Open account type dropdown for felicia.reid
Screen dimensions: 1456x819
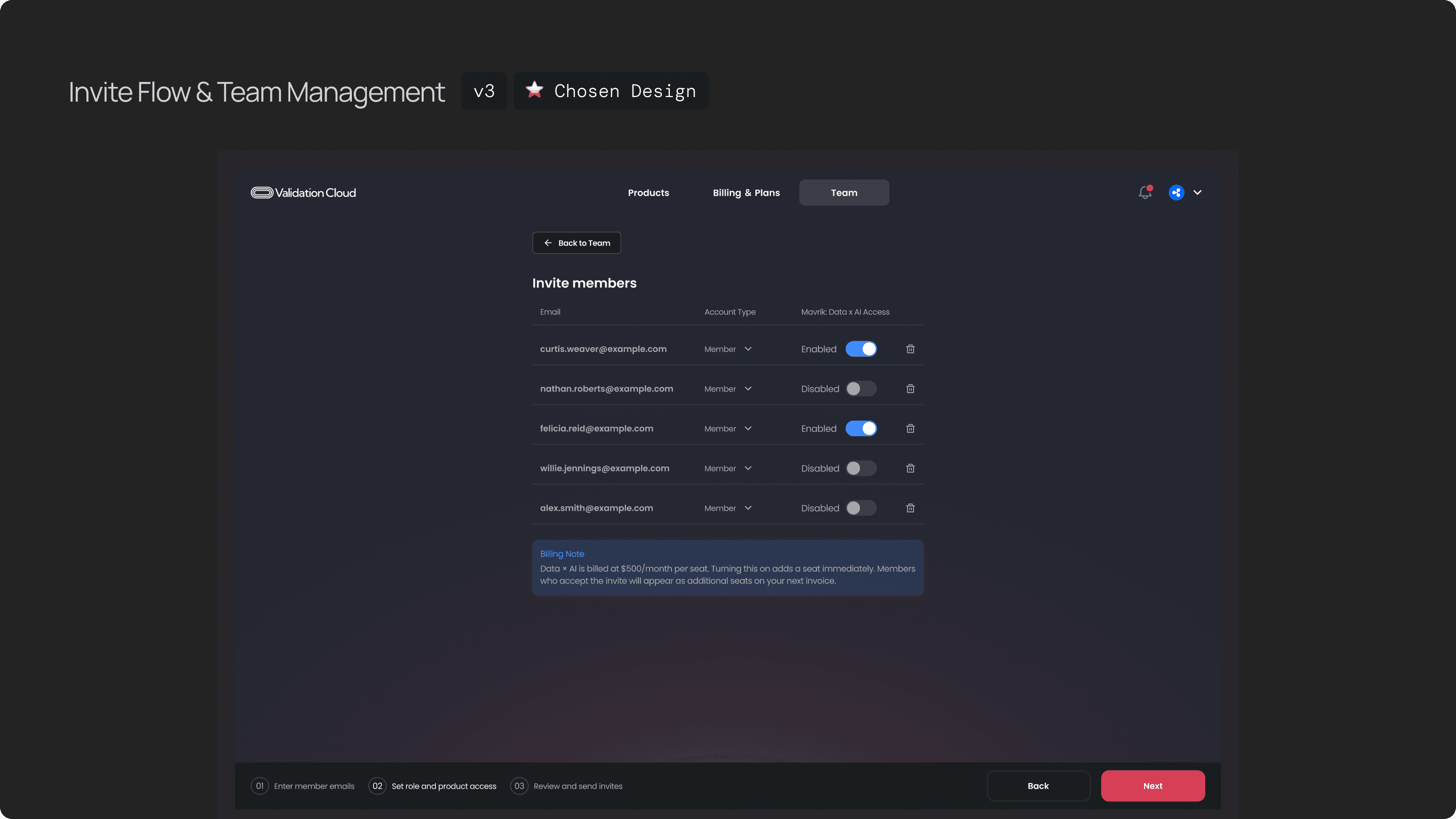[x=728, y=428]
